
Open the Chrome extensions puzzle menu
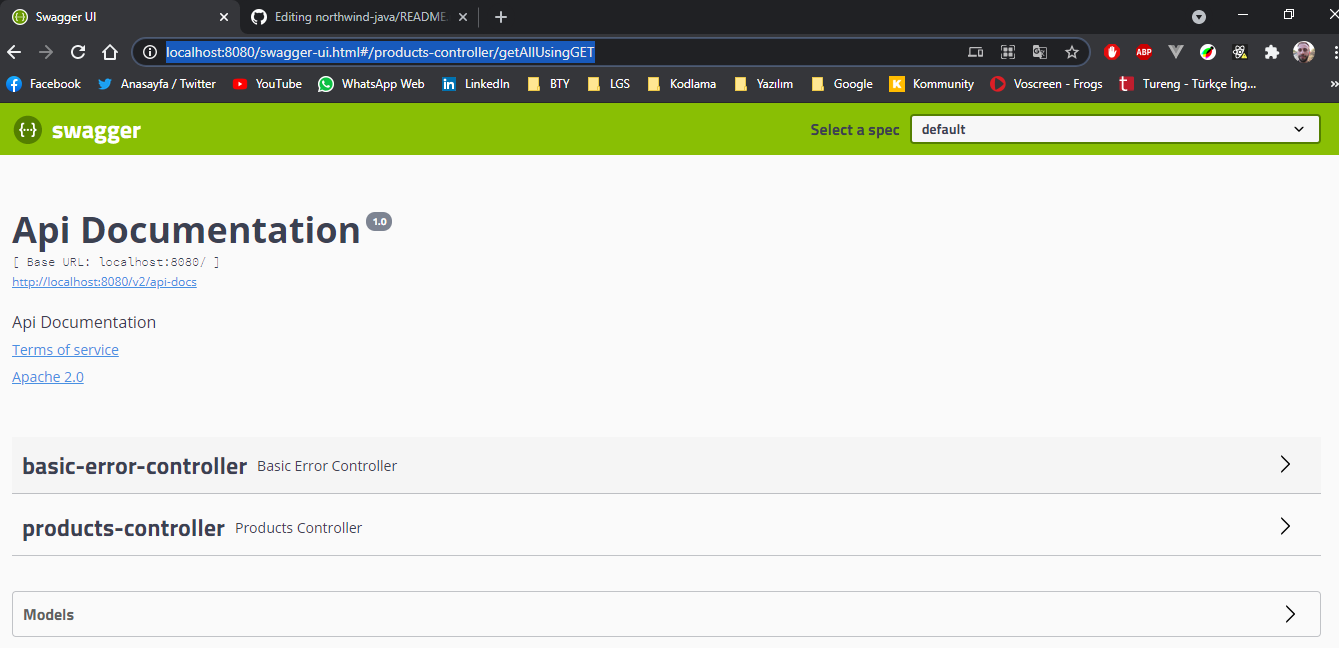(x=1271, y=51)
